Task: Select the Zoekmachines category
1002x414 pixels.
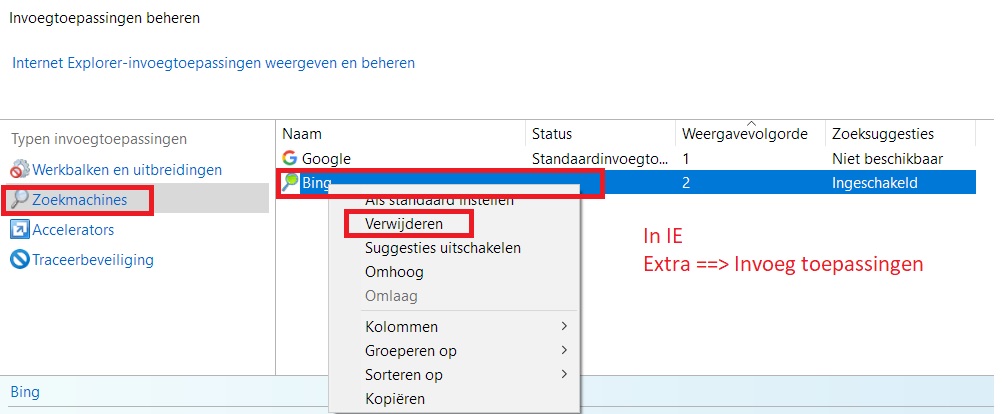Action: [80, 200]
